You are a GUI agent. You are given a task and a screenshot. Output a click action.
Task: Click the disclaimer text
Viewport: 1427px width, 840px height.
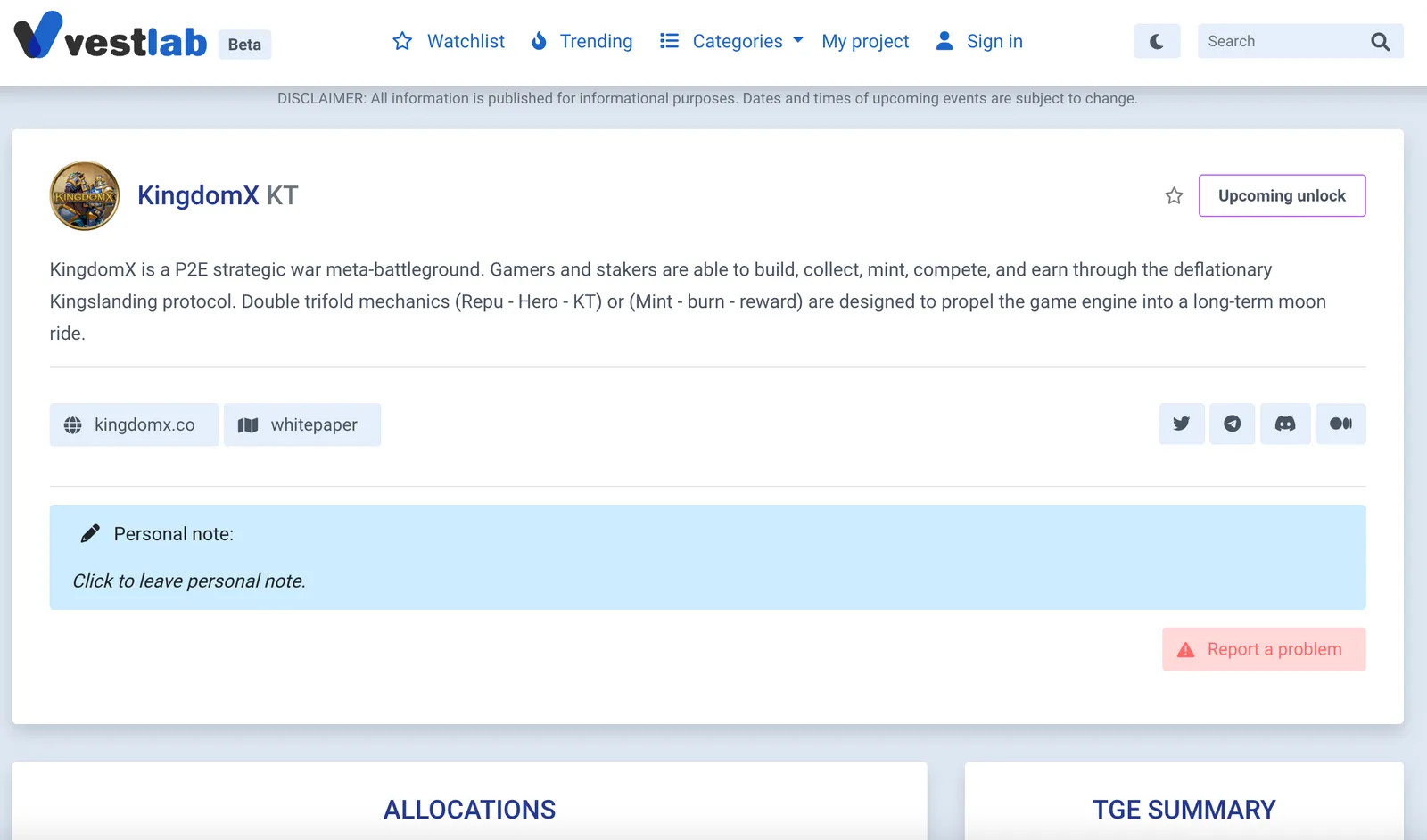point(707,98)
